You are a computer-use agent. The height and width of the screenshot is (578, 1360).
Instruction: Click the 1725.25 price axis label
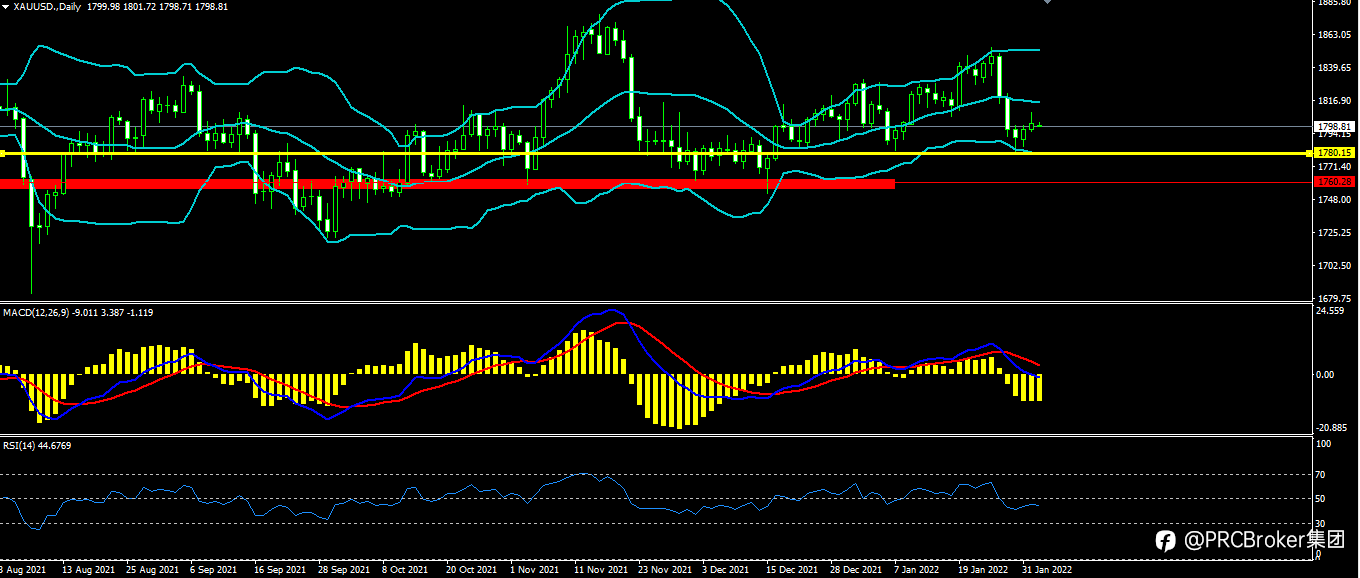coord(1336,233)
